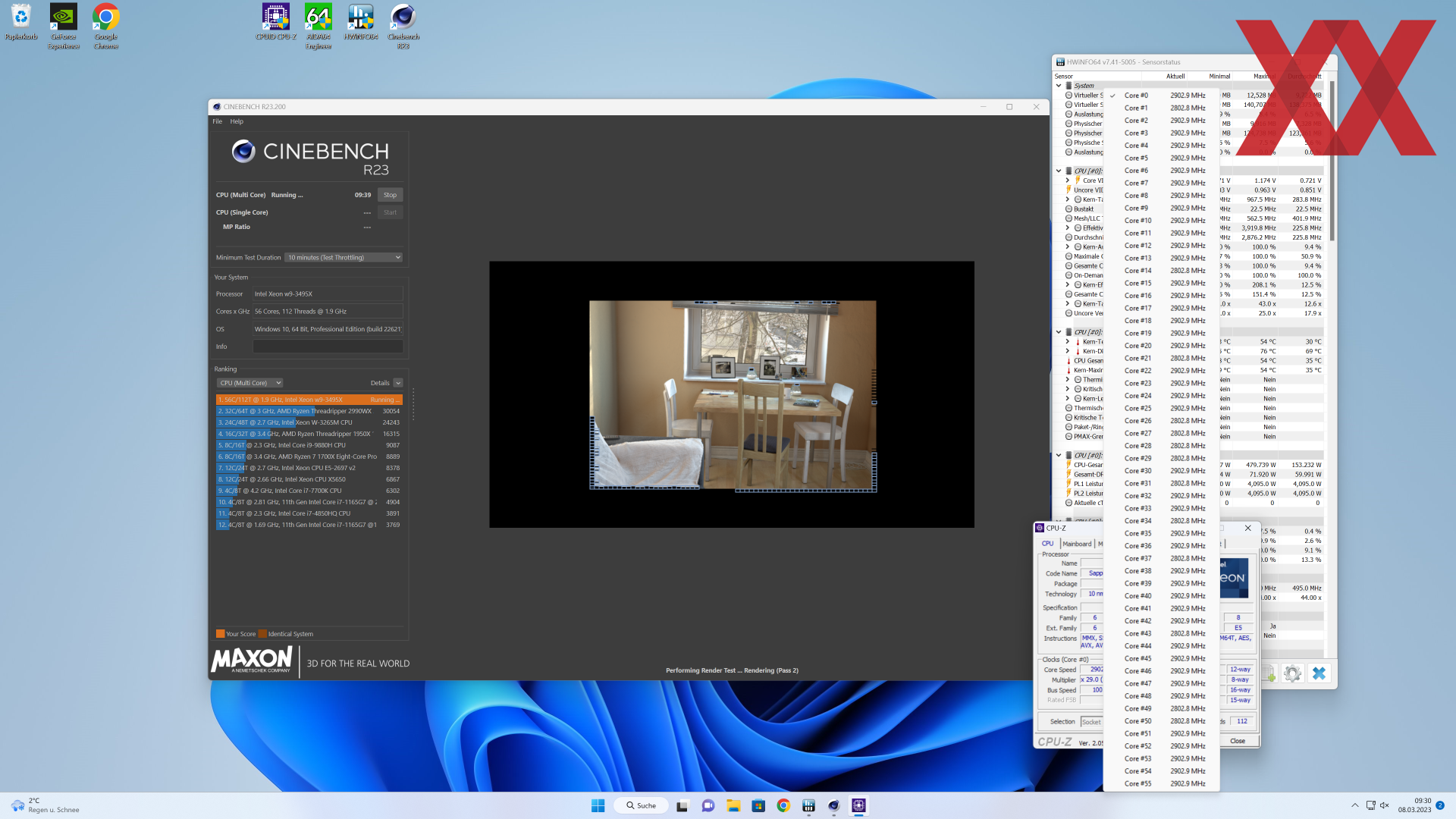Click the orange Your Score legend swatch
This screenshot has width=1456, height=819.
(x=221, y=634)
